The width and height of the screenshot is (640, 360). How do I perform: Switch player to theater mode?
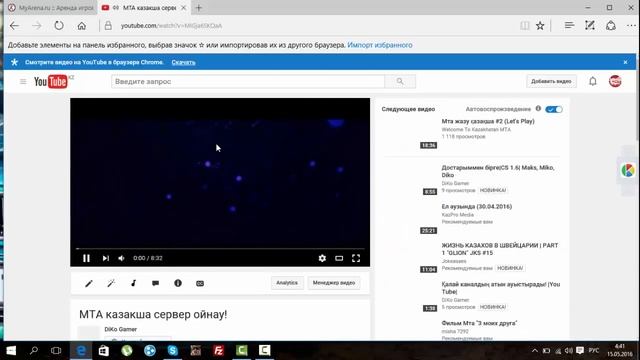tap(339, 258)
